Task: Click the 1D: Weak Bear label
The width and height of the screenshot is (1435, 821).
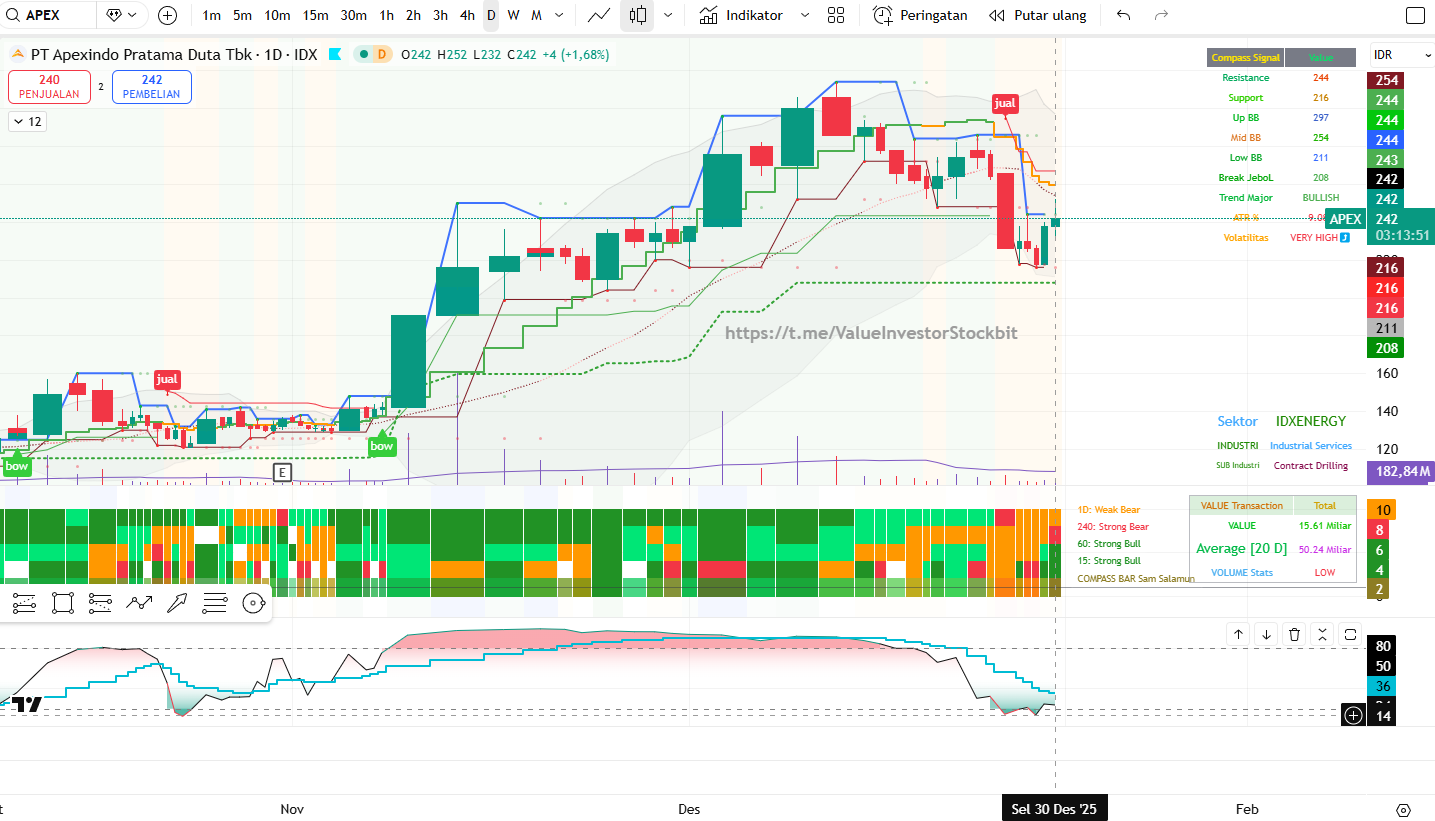Action: click(1109, 510)
